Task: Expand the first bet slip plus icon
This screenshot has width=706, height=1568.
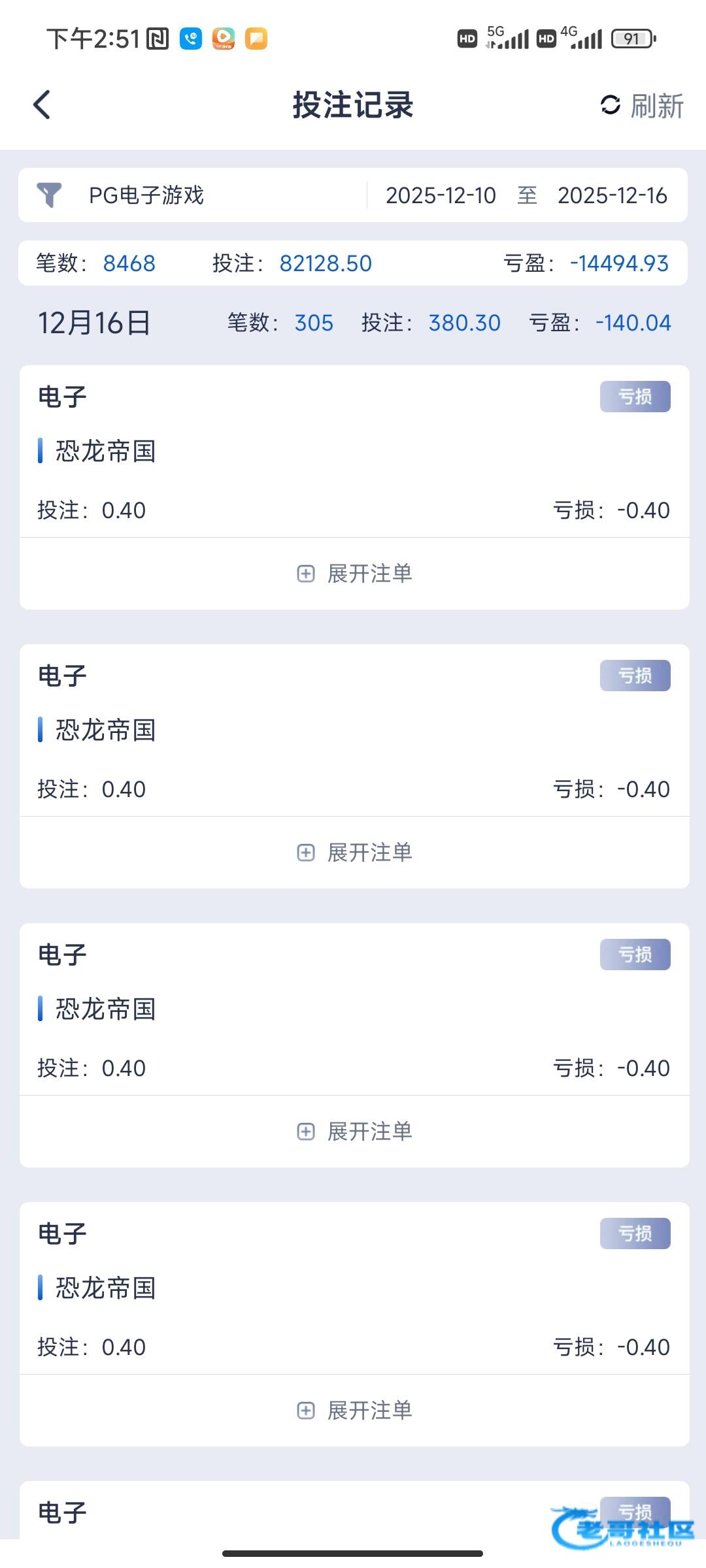Action: (306, 574)
